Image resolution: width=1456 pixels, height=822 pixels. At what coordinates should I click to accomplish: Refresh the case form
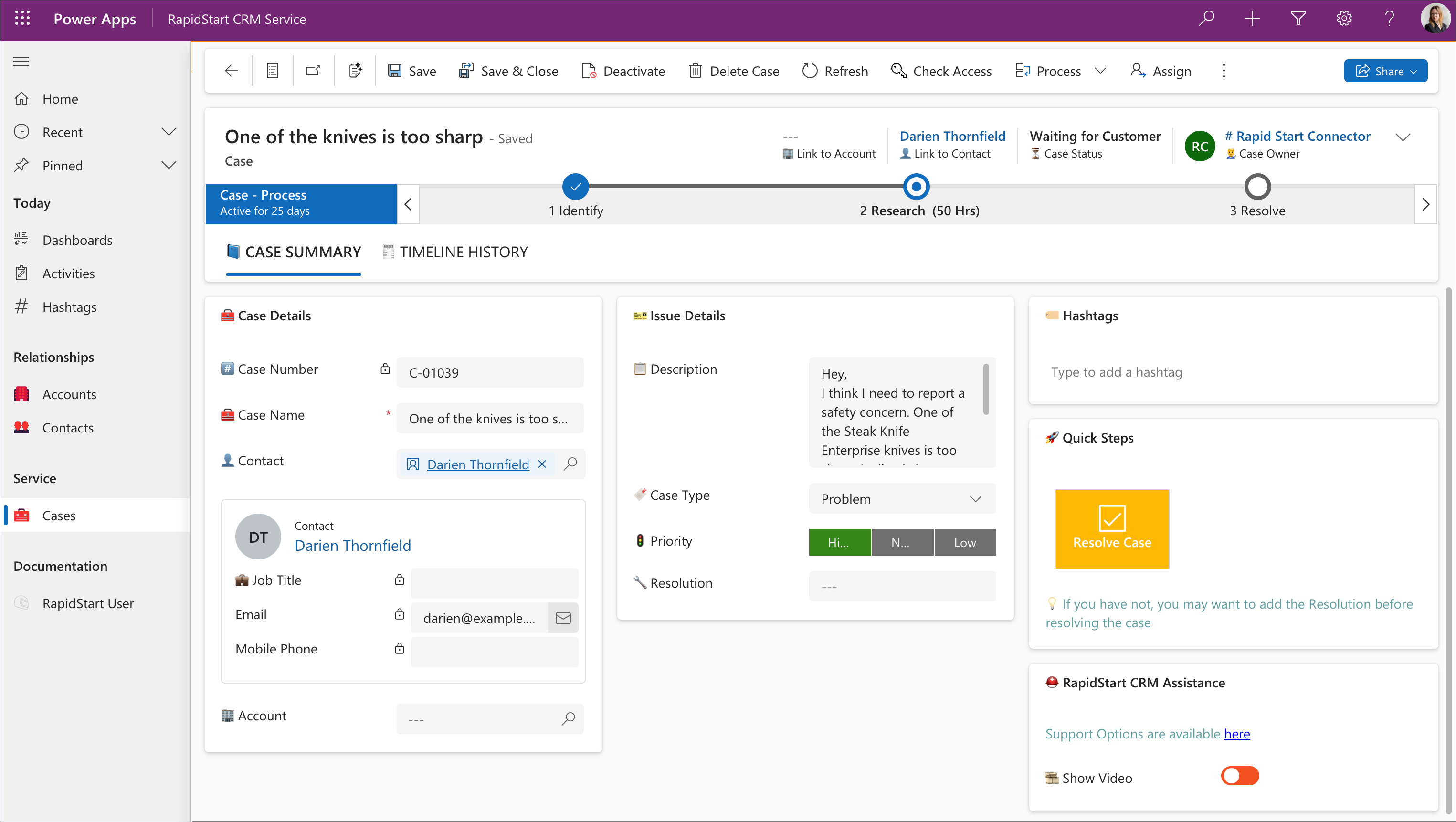coord(835,71)
